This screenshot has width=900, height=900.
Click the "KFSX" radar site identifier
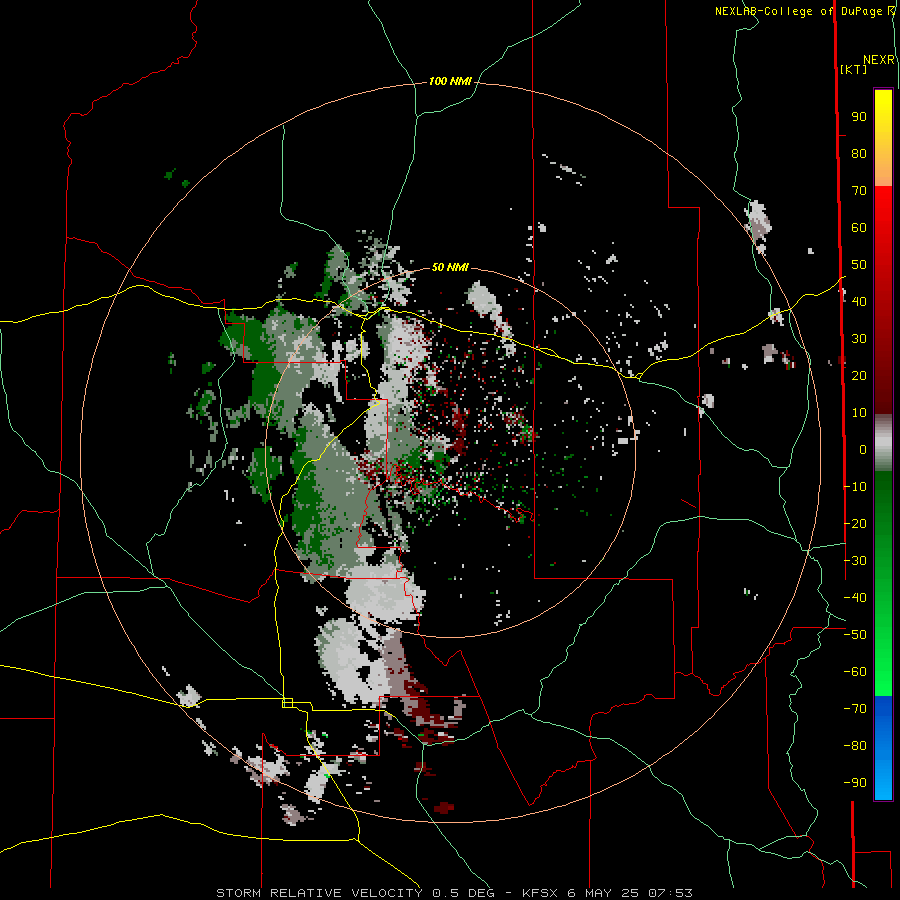(x=541, y=893)
